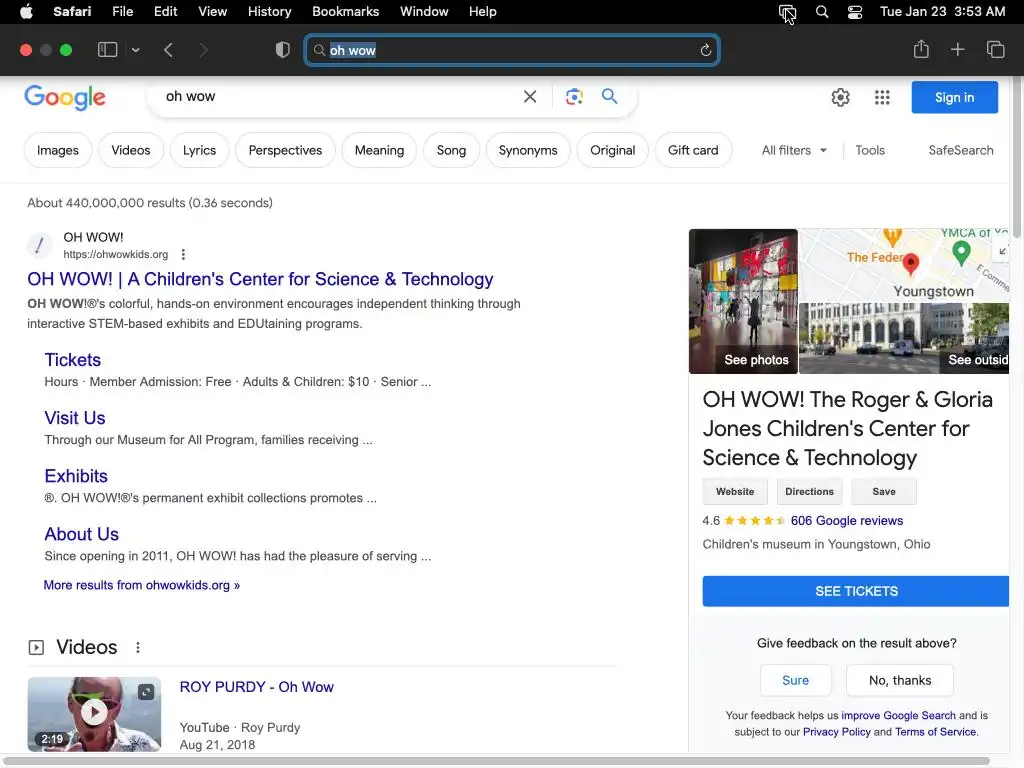Clear the Google search box with X
The image size is (1024, 768).
530,97
